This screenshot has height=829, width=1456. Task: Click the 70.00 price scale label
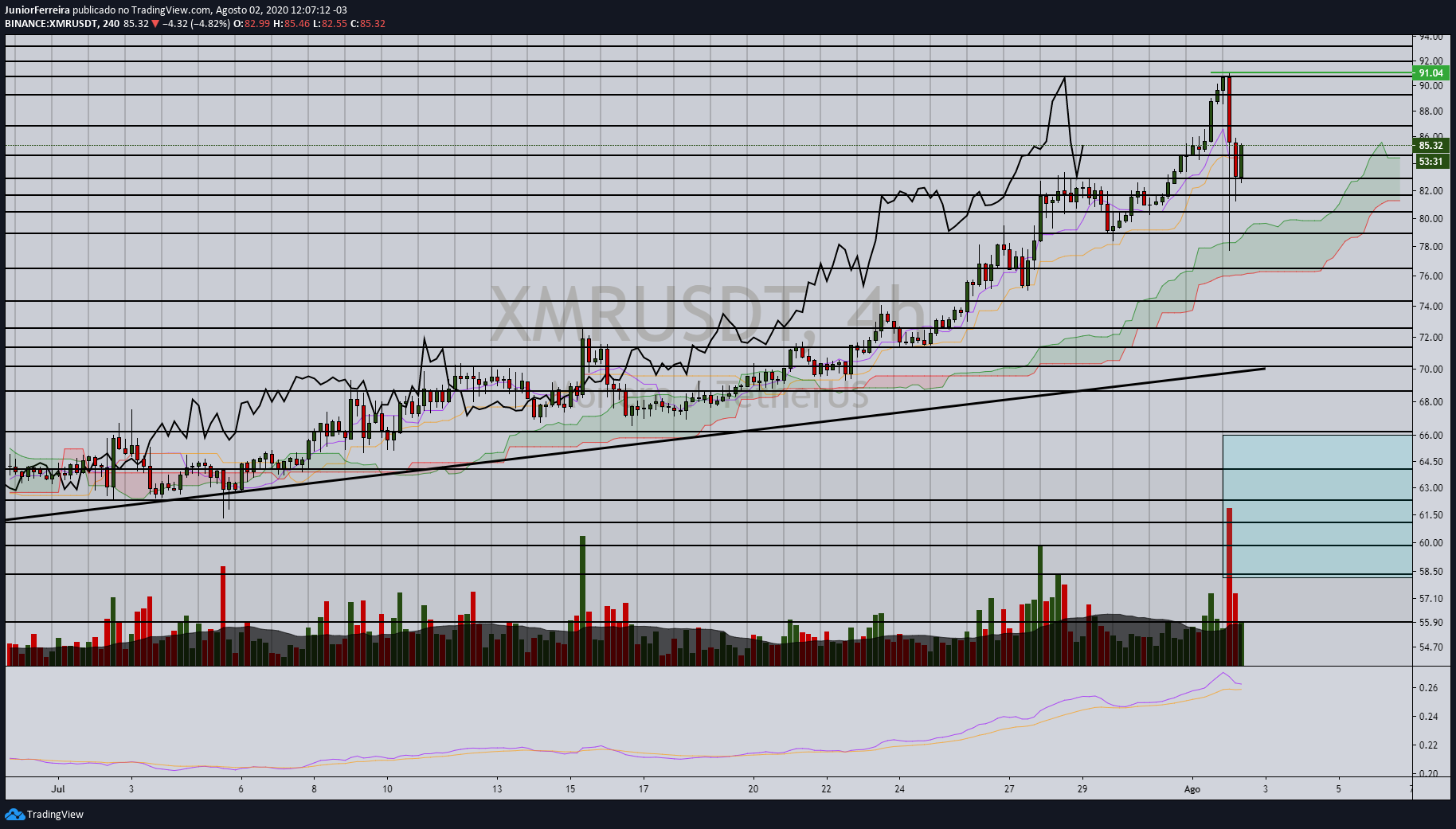coord(1431,370)
